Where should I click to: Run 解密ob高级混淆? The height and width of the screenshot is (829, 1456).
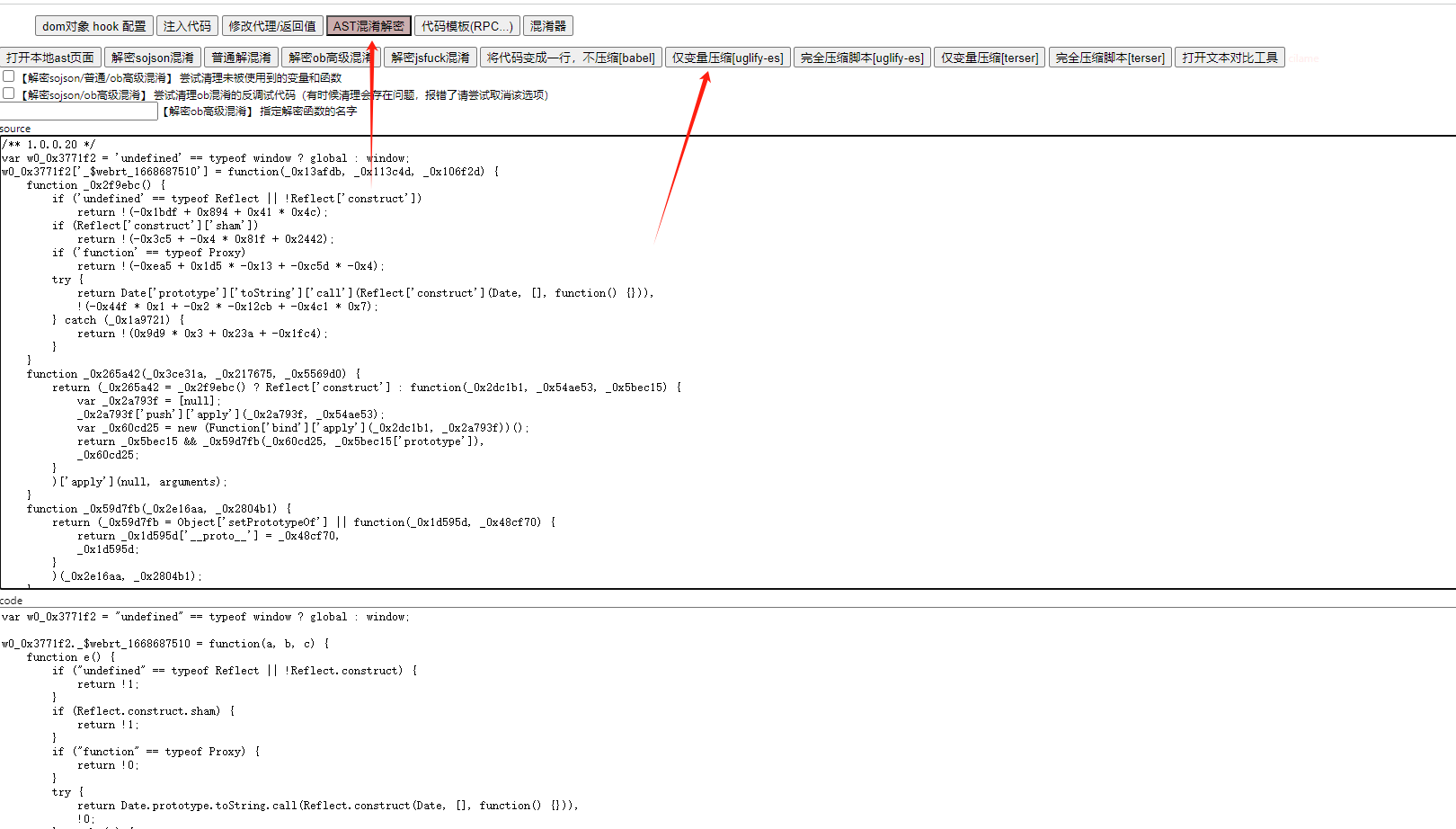coord(330,57)
